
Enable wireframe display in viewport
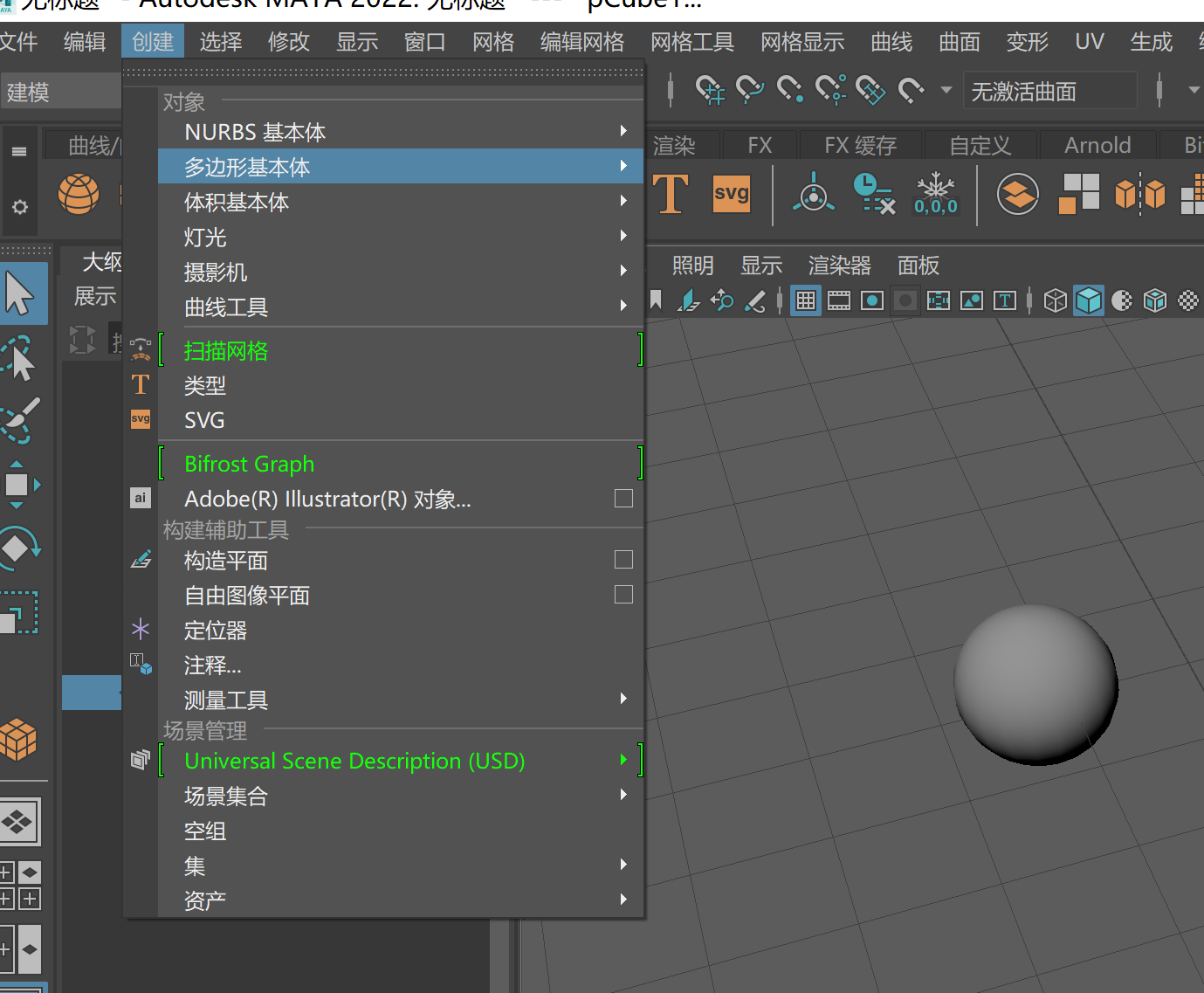1056,301
